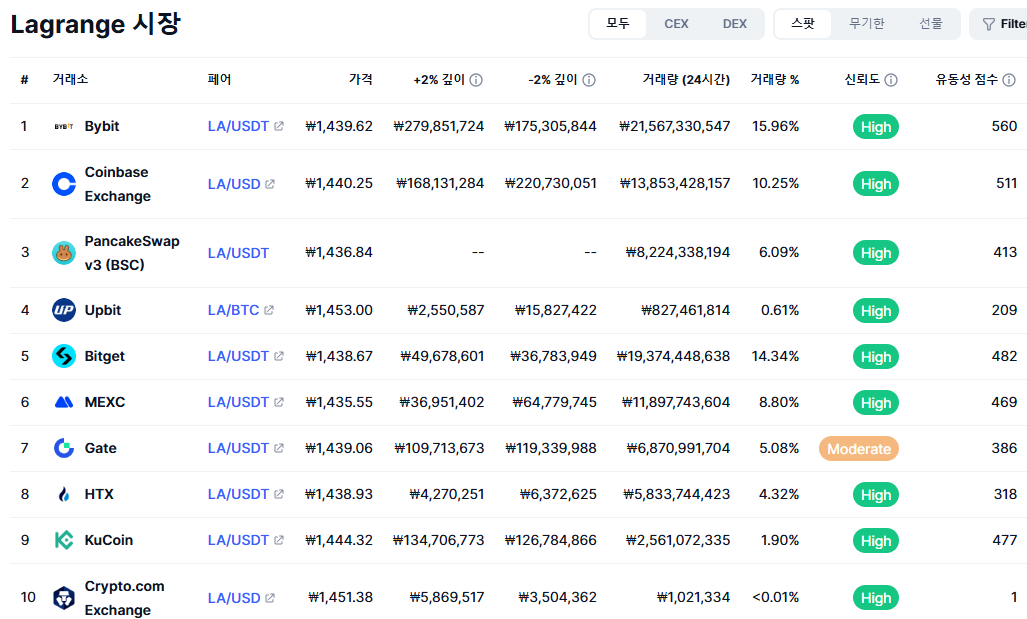Image resolution: width=1027 pixels, height=619 pixels.
Task: Click Coinbase liquidity score 511
Action: tap(1007, 183)
